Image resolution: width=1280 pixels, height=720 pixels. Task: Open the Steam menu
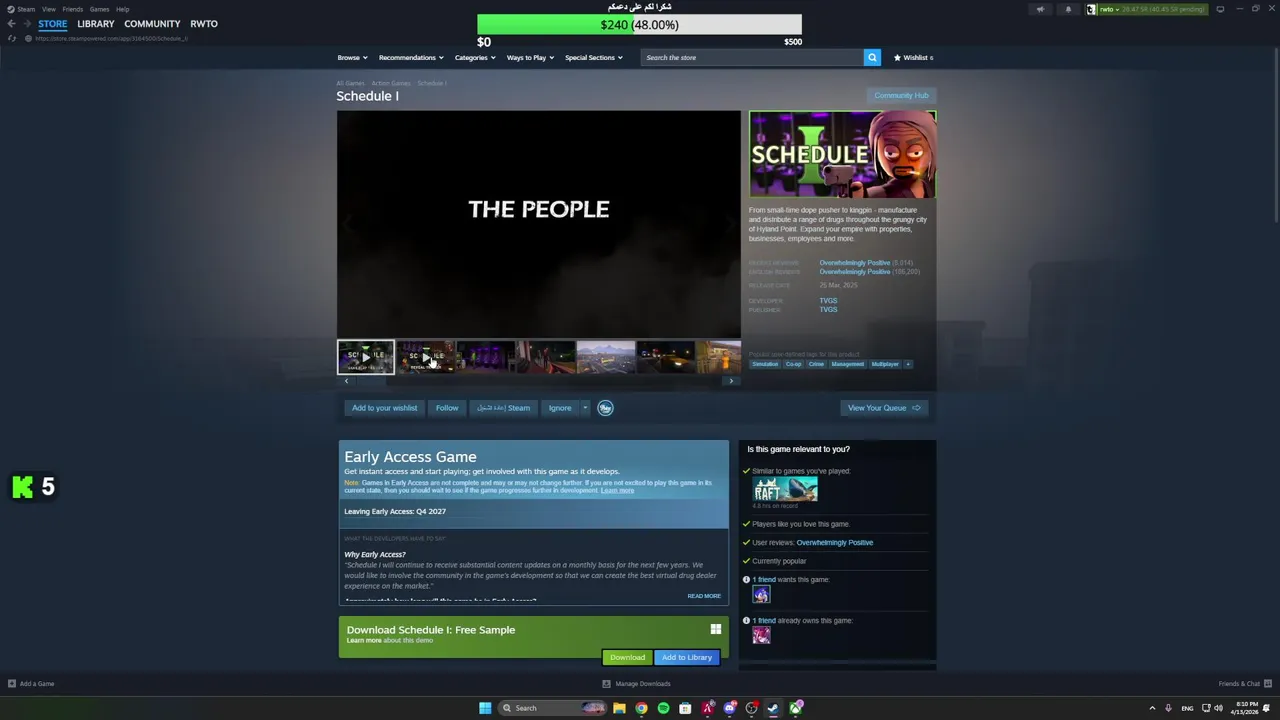26,9
